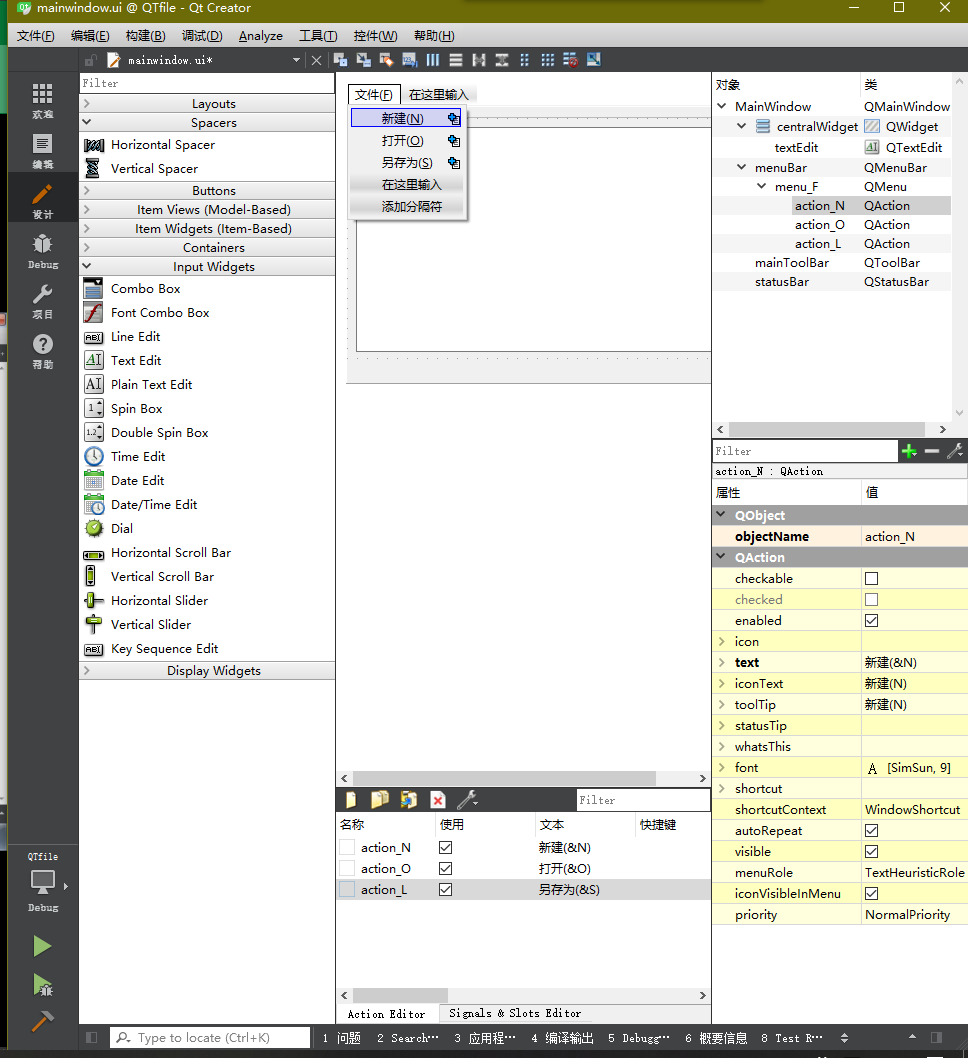The image size is (968, 1058).
Task: Toggle the iconVisibleInMenu checkbox
Action: [x=872, y=893]
